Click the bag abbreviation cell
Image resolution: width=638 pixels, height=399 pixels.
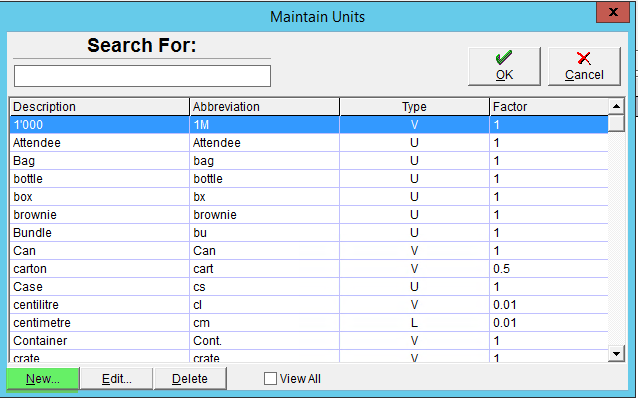point(264,161)
